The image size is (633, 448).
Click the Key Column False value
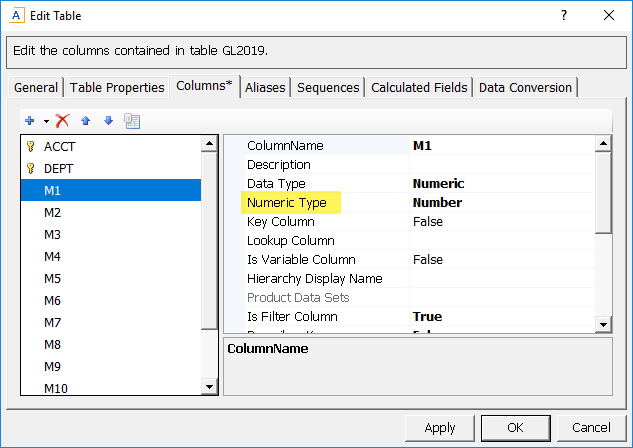[500, 222]
